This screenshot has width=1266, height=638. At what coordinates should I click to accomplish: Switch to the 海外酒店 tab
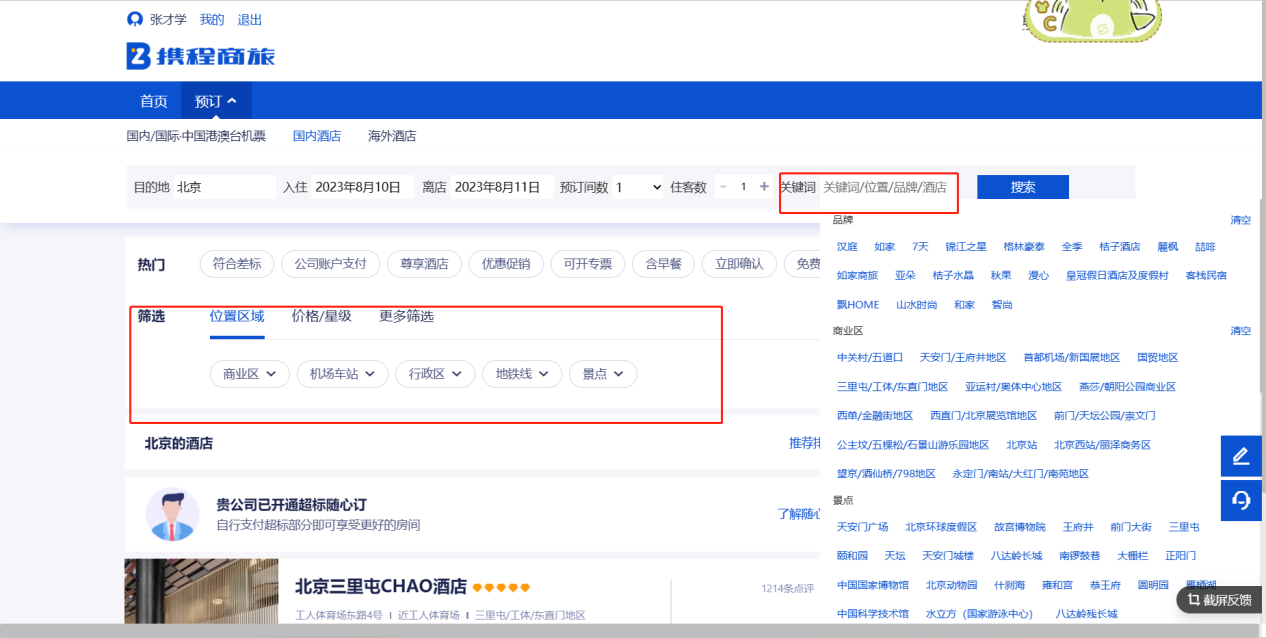[x=392, y=136]
